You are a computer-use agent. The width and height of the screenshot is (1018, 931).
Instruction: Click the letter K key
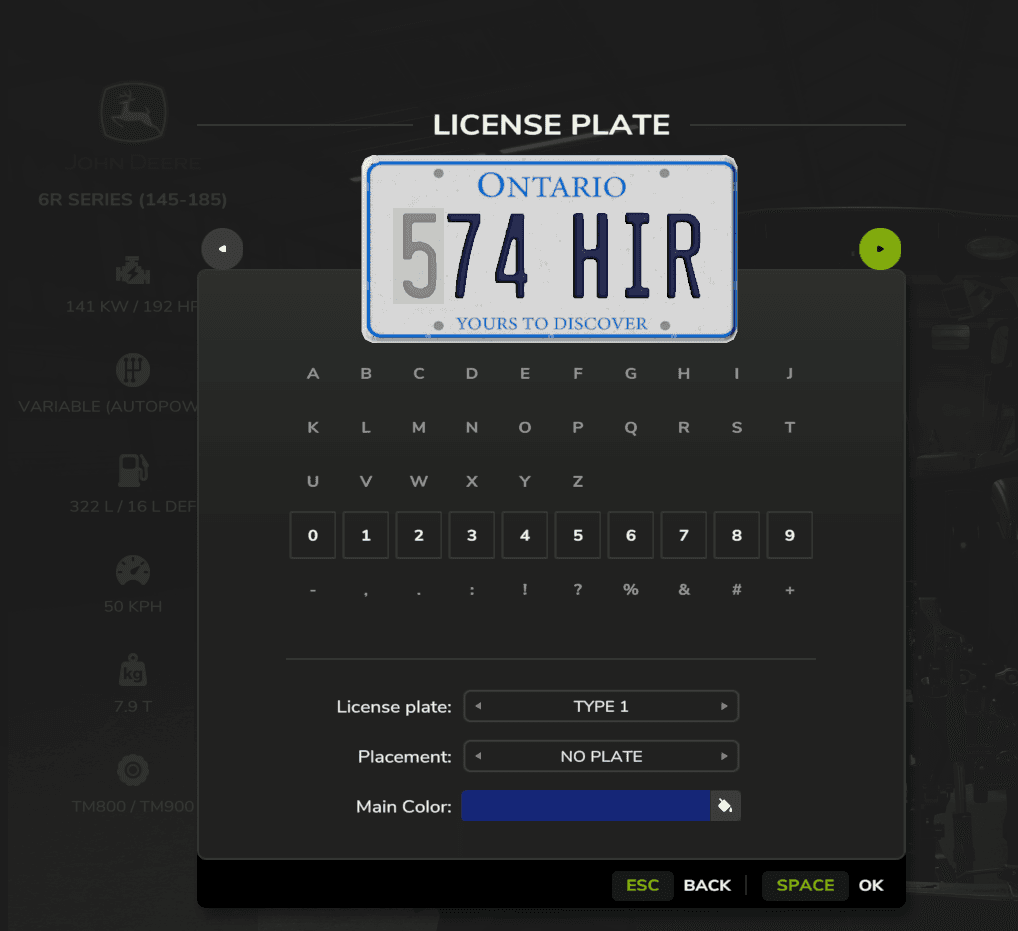coord(313,427)
